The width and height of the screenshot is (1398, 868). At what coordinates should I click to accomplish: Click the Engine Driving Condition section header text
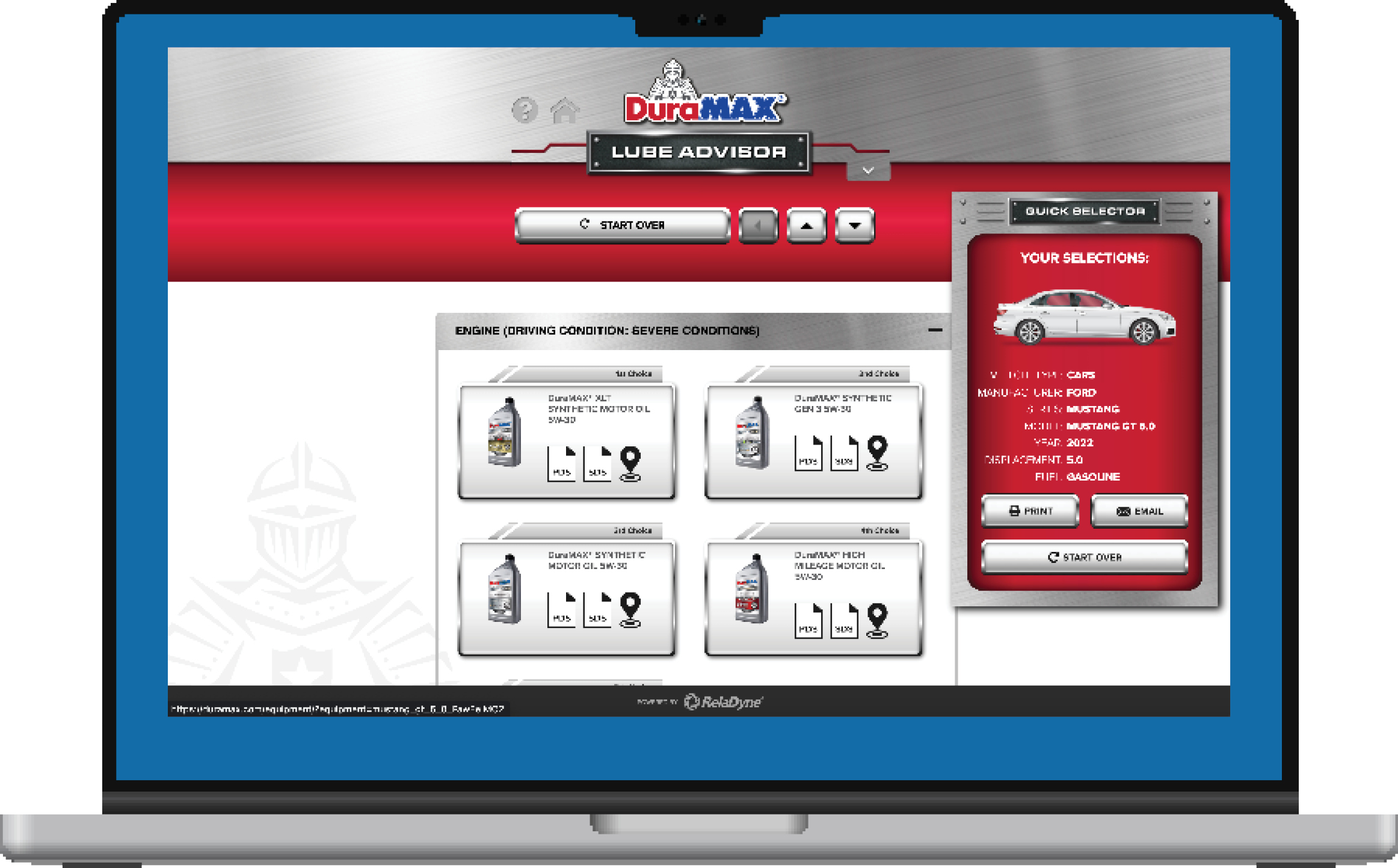607,330
